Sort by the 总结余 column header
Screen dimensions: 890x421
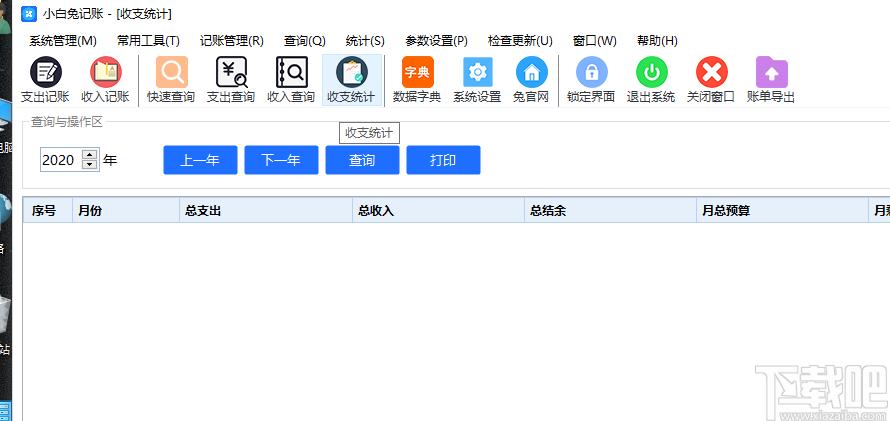point(610,210)
